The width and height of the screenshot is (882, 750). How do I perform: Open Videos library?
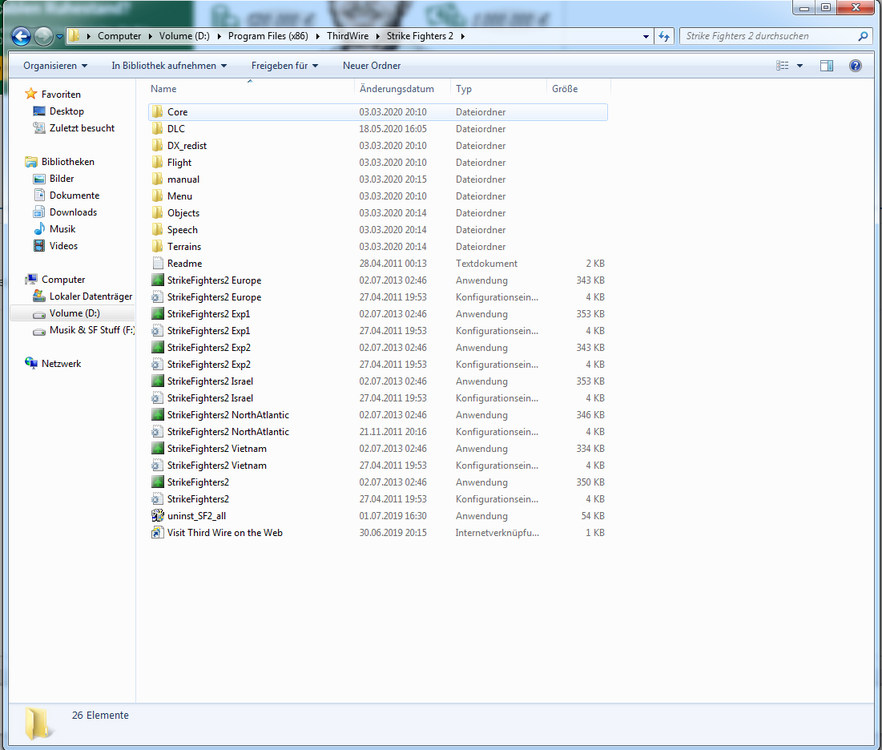(x=63, y=246)
